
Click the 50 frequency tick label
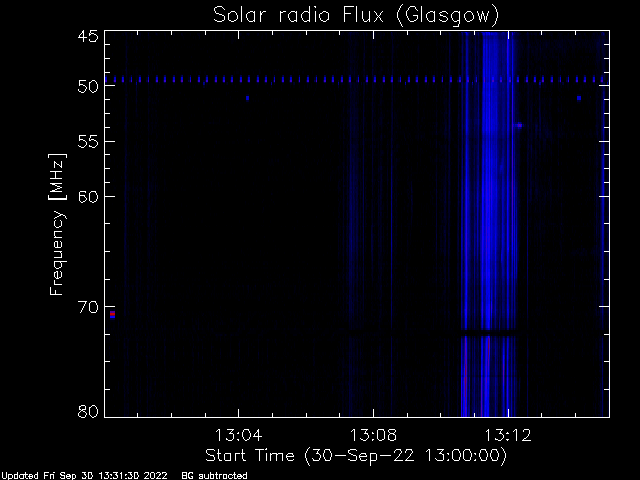click(x=88, y=86)
